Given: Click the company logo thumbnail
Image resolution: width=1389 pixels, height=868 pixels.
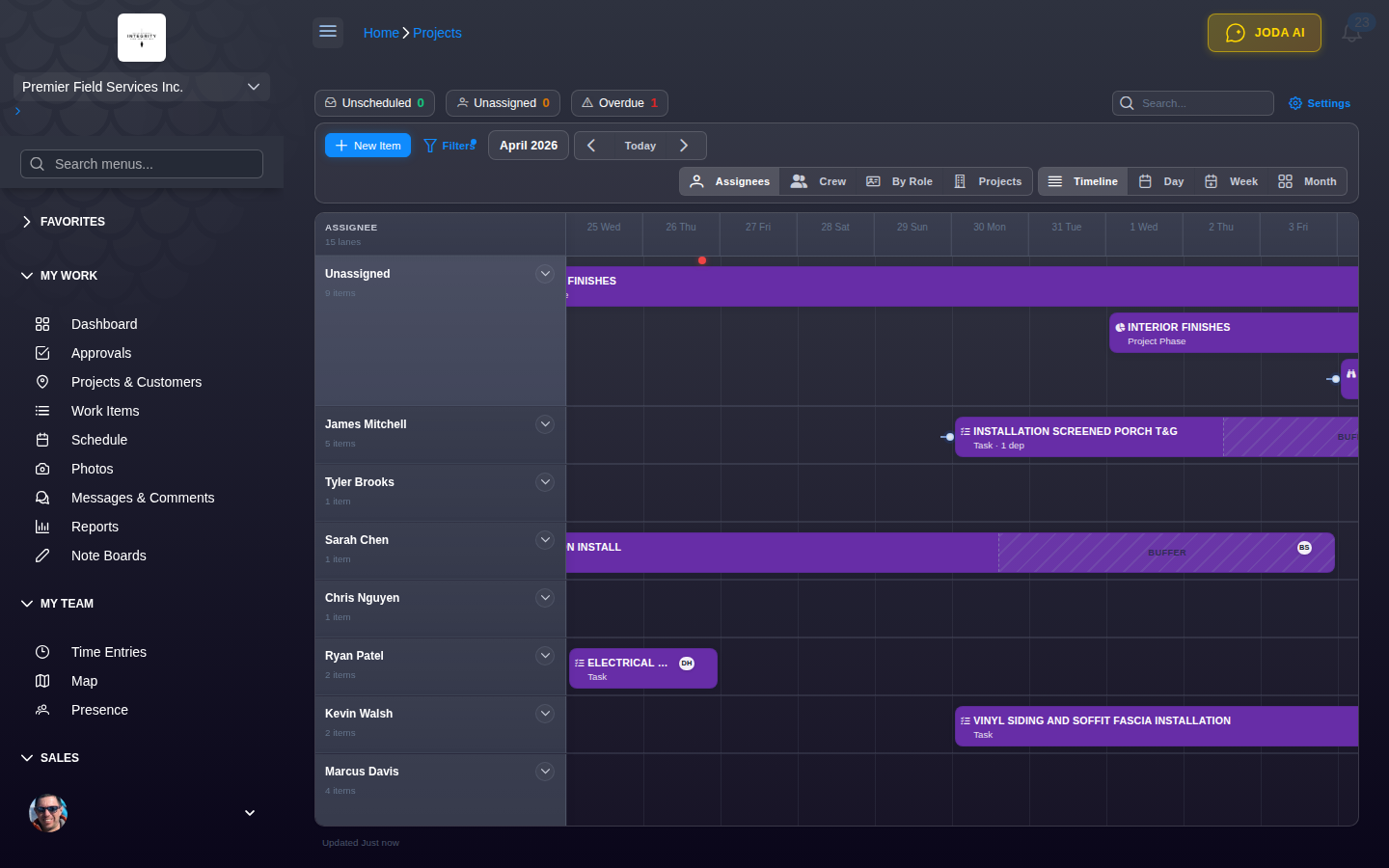Looking at the screenshot, I should point(142,38).
